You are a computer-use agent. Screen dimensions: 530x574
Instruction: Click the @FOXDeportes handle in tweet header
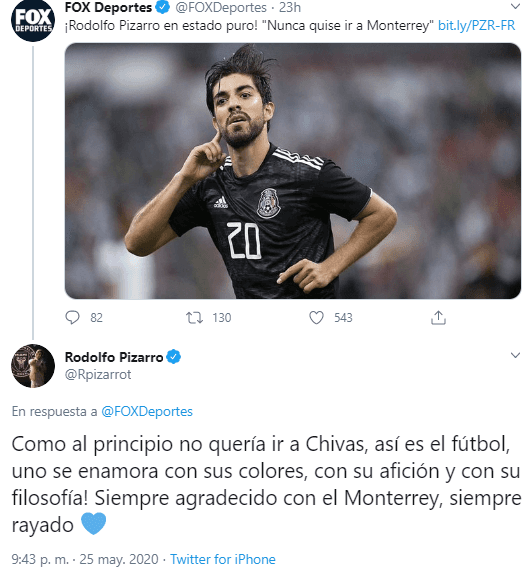(x=221, y=7)
